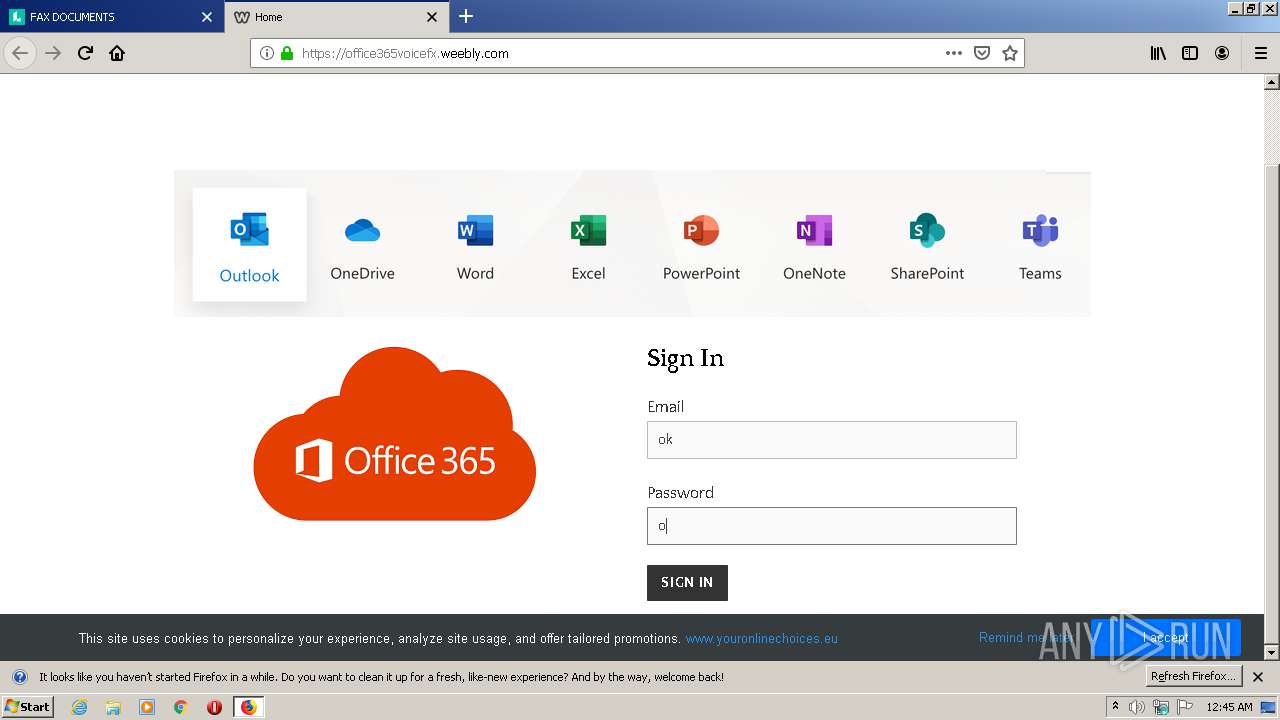This screenshot has height=720, width=1280.
Task: Open the Windows Start menu
Action: (x=28, y=707)
